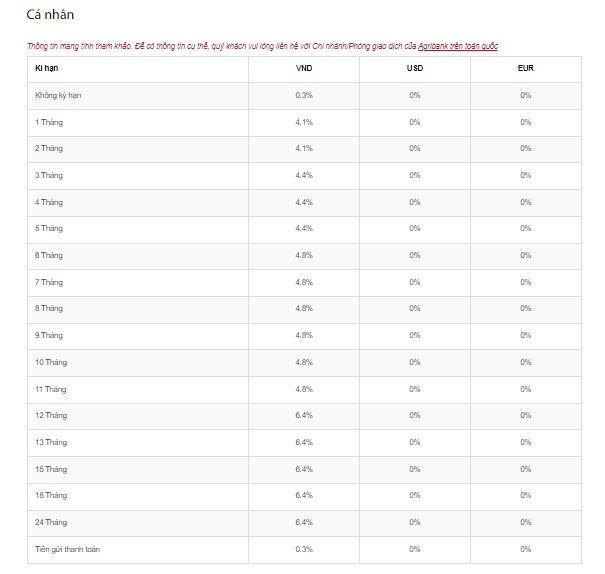Select the EUR column header
Image resolution: width=605 pixels, height=574 pixels.
pyautogui.click(x=525, y=68)
